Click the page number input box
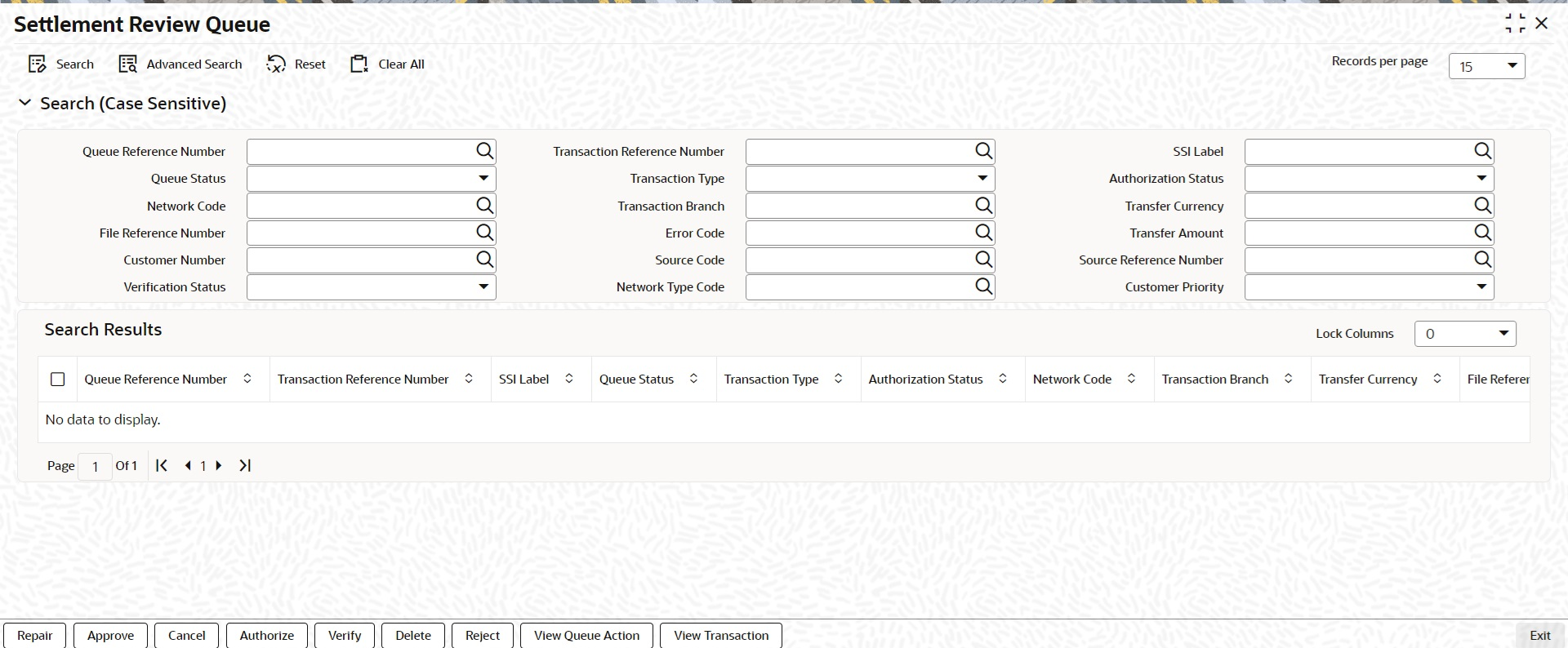Viewport: 1568px width, 648px height. (x=96, y=466)
